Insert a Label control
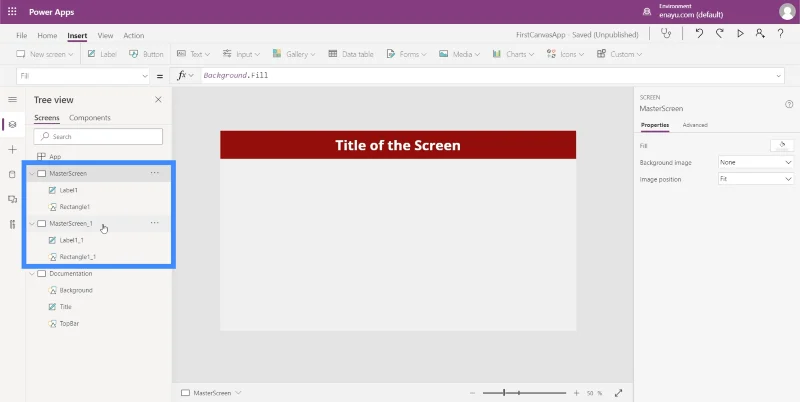This screenshot has height=402, width=800. (x=102, y=54)
